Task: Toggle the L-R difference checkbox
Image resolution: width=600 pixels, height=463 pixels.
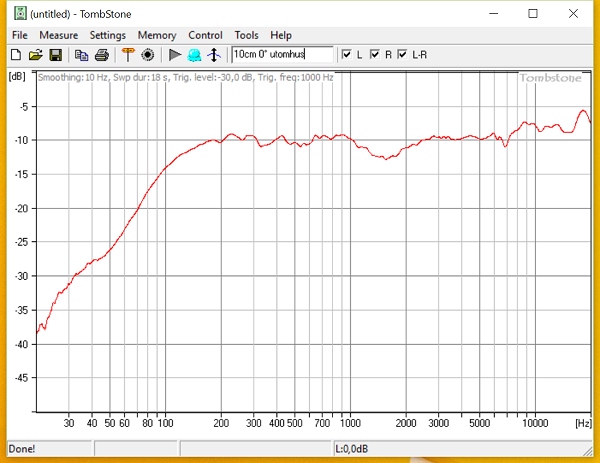Action: coord(402,54)
